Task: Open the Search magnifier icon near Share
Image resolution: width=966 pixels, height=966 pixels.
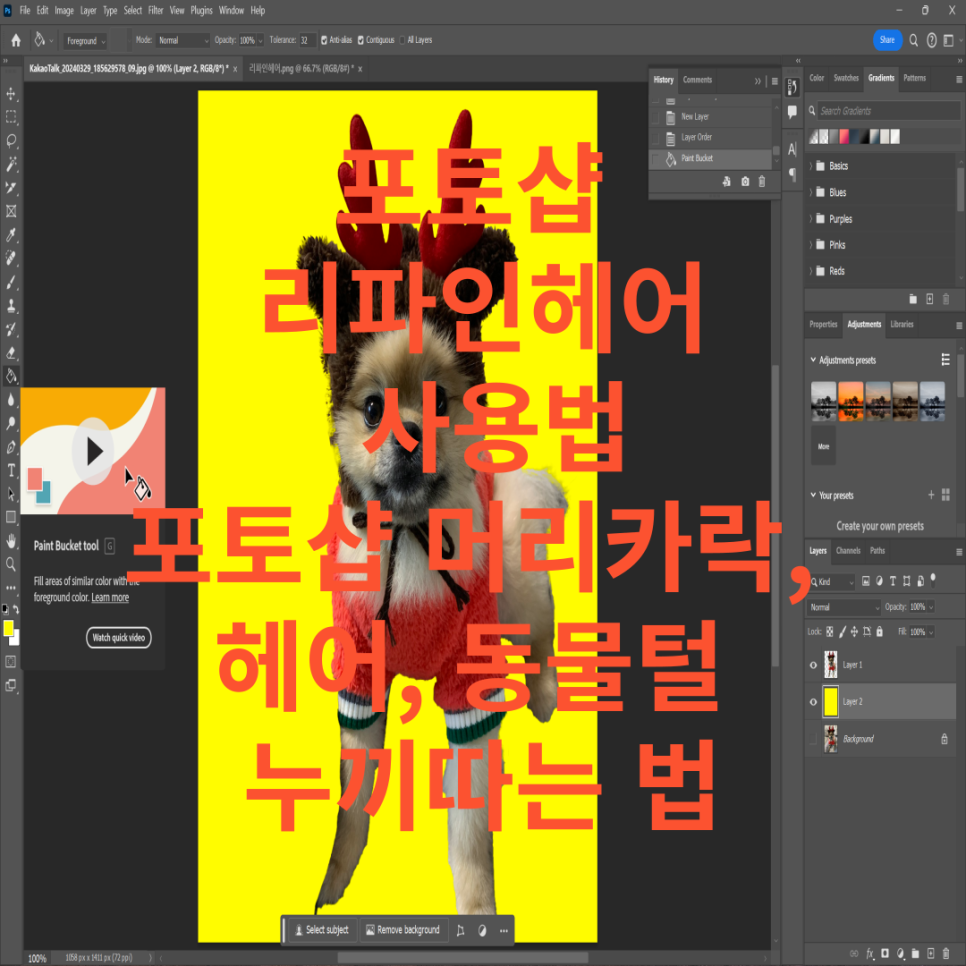Action: click(x=914, y=41)
